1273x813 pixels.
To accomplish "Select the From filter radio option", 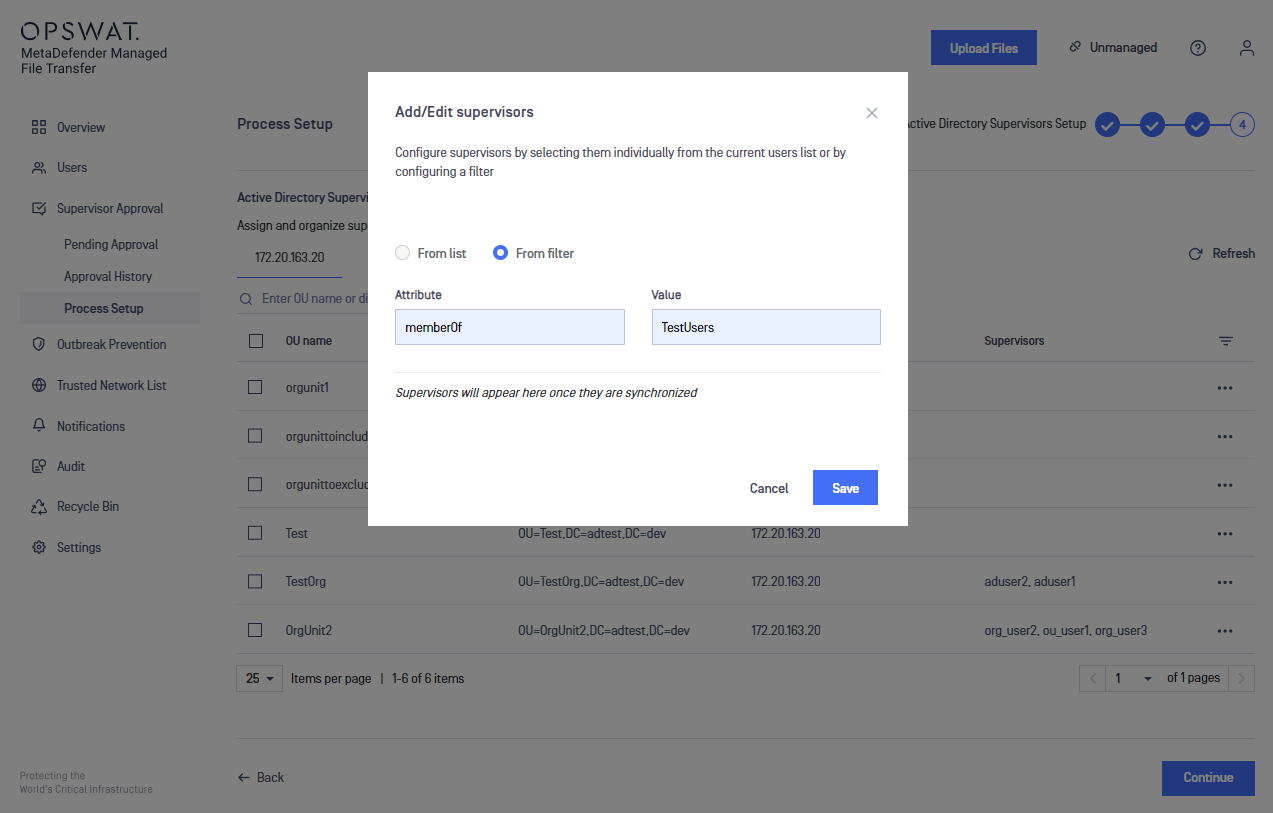I will point(501,253).
